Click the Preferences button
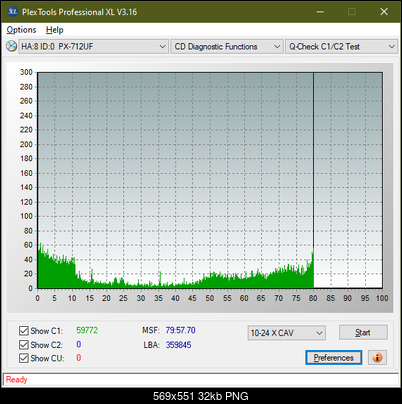Screen dimensions: 402x404 coord(334,358)
